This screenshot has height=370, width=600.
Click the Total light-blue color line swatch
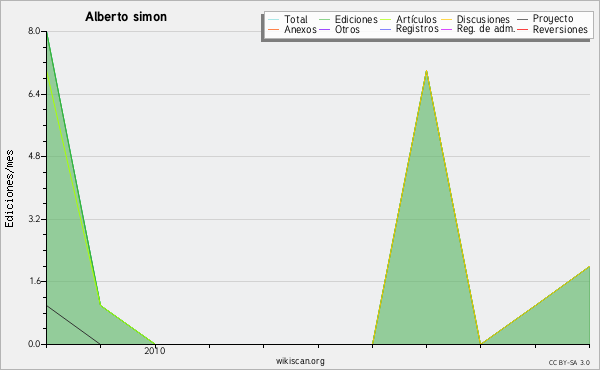[x=273, y=19]
